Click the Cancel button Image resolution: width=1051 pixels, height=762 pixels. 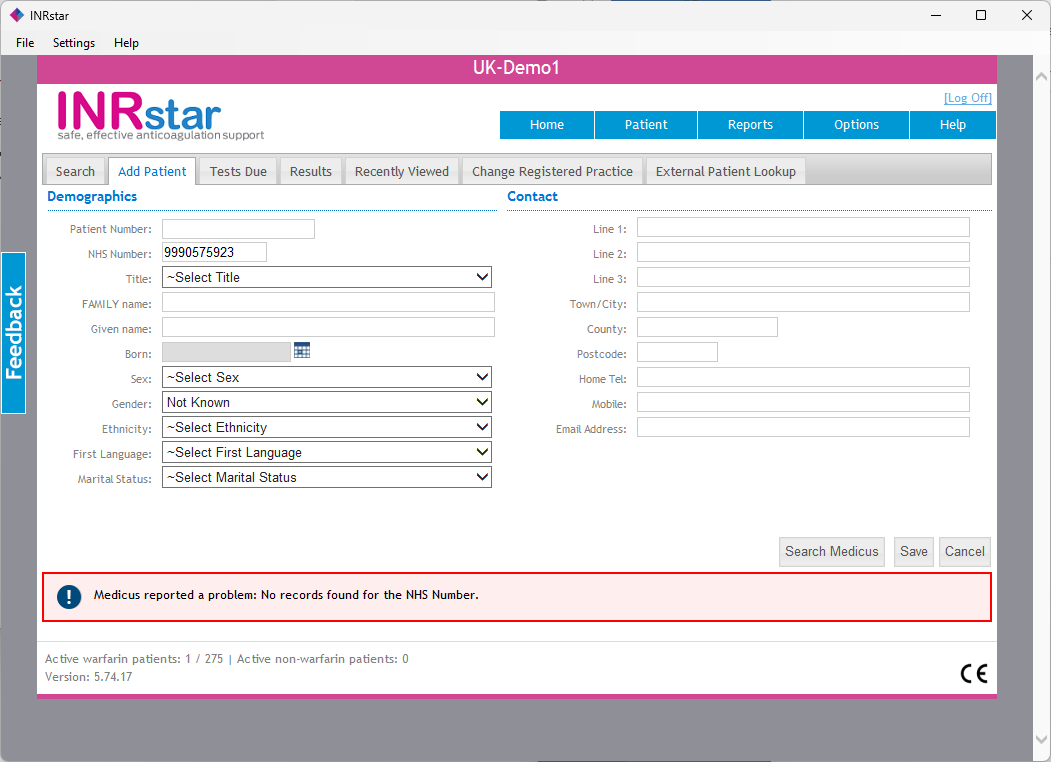[x=965, y=552]
